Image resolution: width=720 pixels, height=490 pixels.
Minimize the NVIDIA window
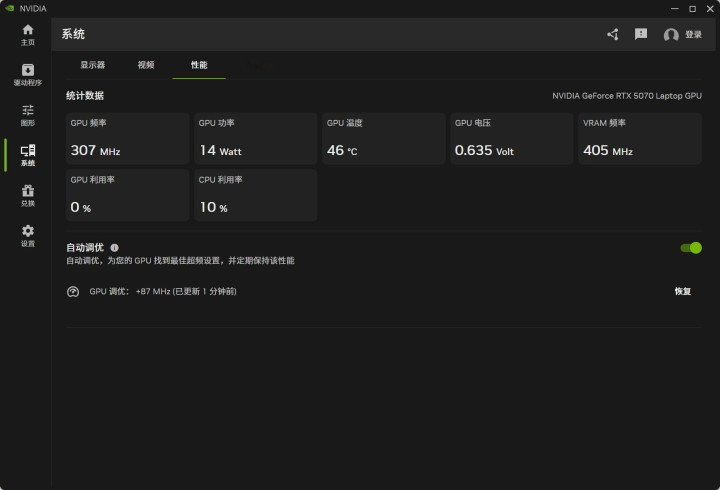click(x=675, y=9)
